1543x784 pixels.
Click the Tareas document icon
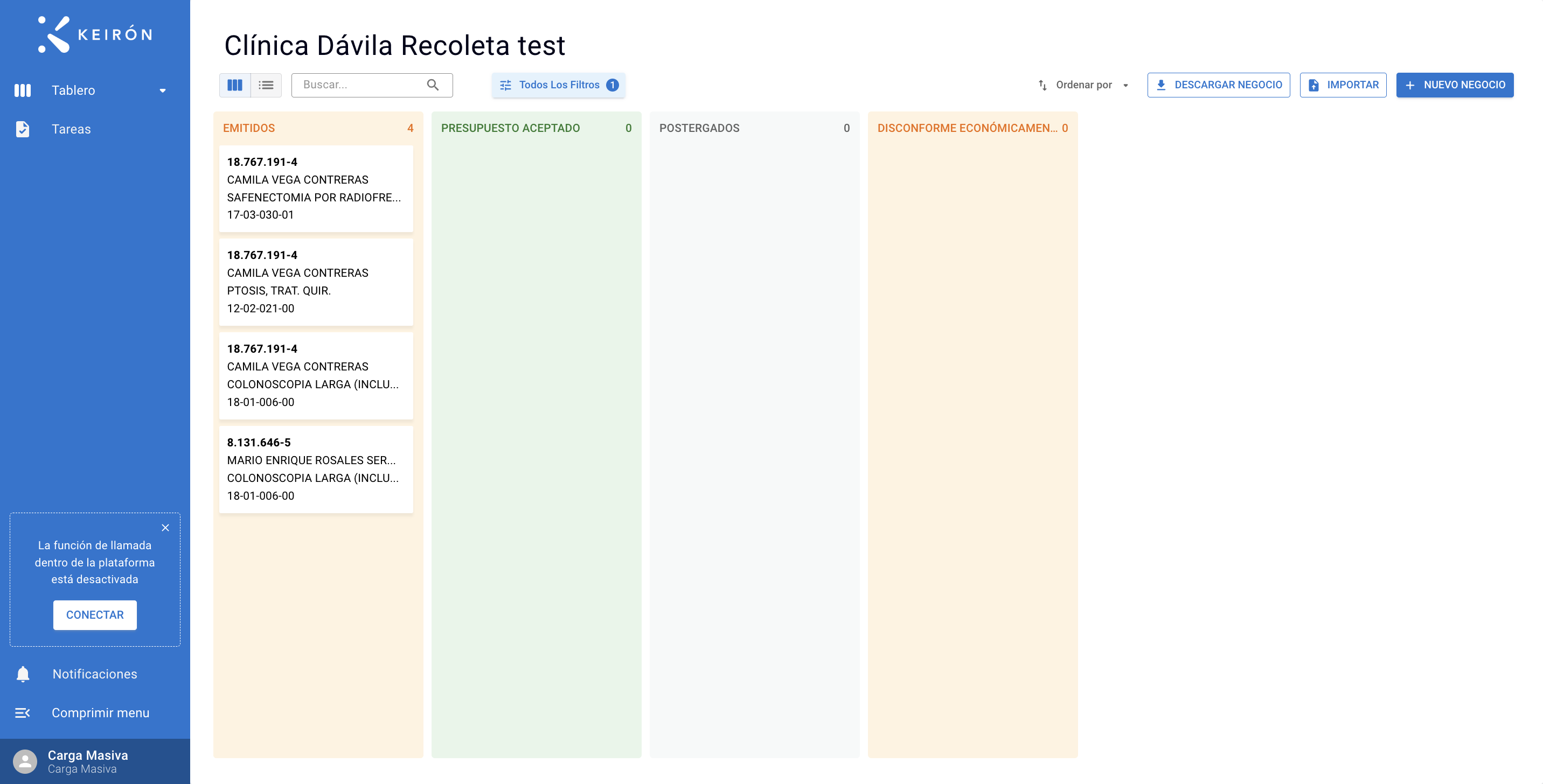tap(23, 129)
